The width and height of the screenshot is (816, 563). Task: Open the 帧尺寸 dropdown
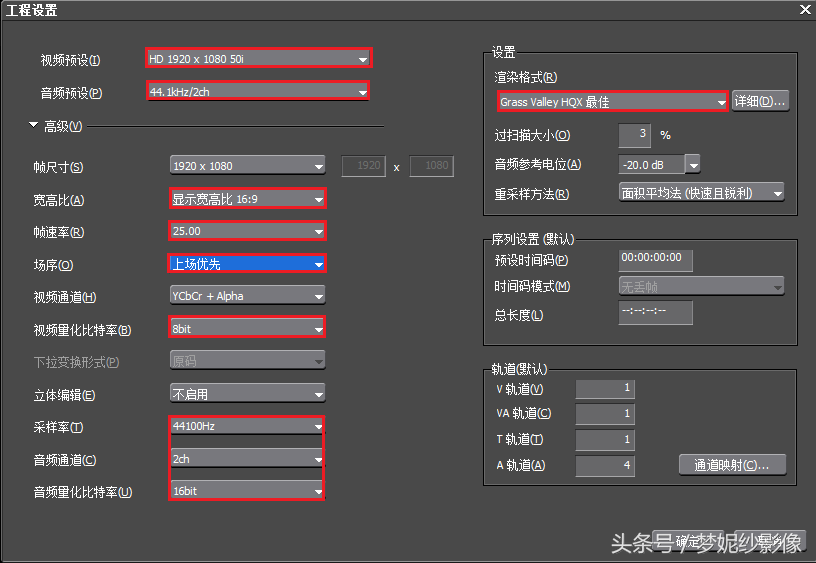[247, 166]
